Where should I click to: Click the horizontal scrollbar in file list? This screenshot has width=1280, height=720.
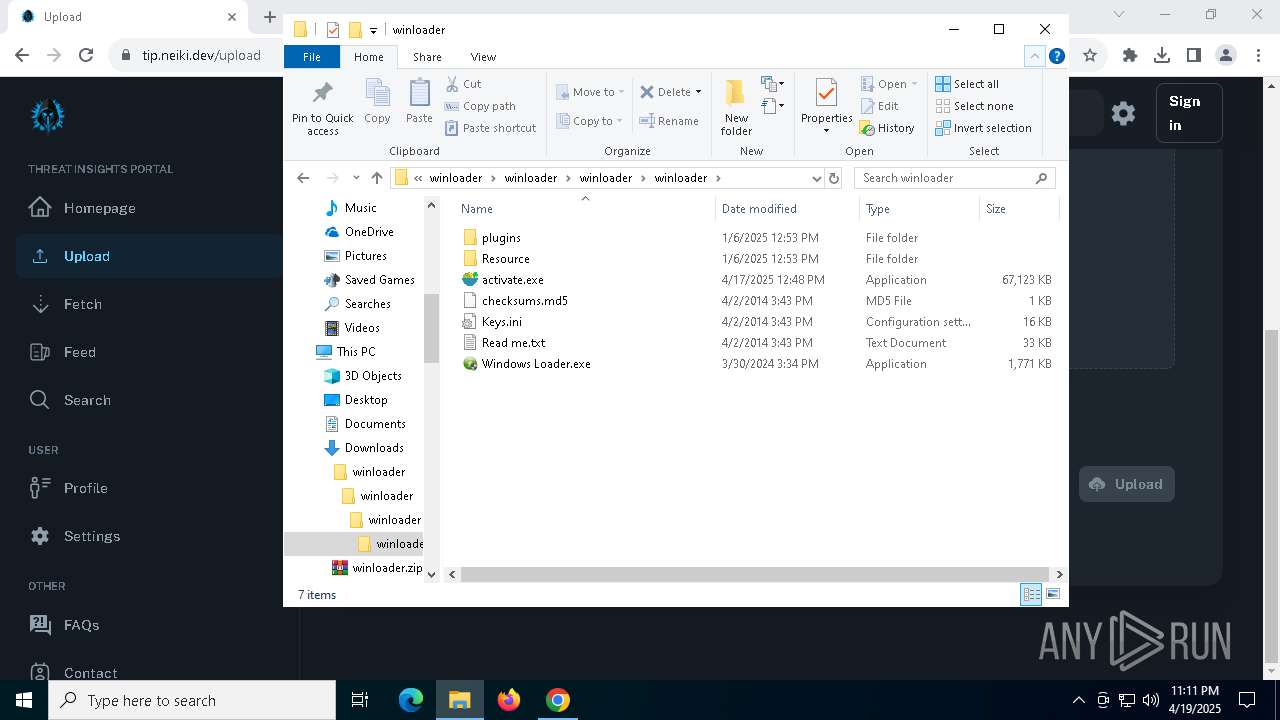tap(755, 574)
